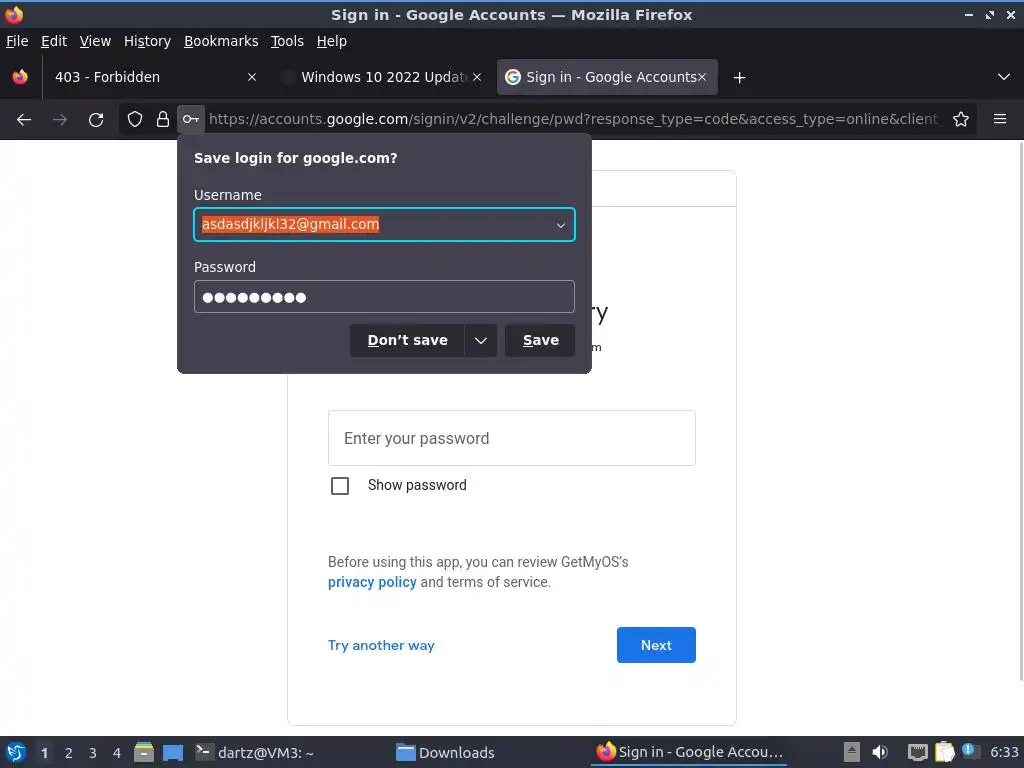Open the clipboard tray icon
This screenshot has width=1024, height=768.
tap(944, 752)
